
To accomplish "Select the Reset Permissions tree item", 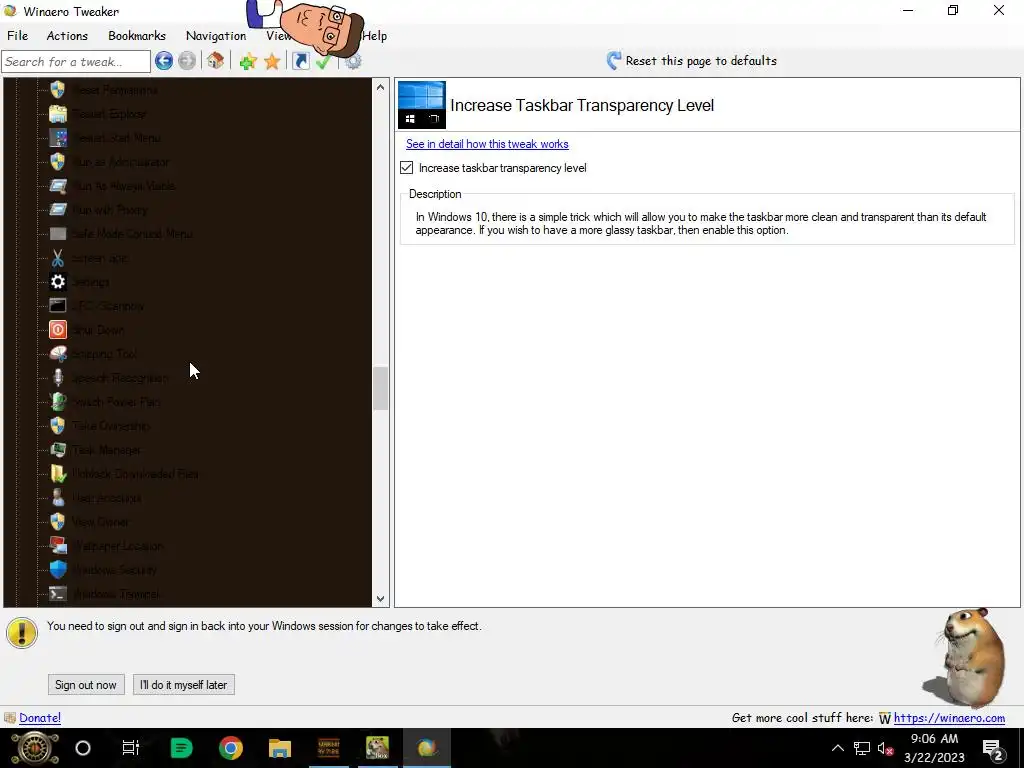I will tap(104, 89).
